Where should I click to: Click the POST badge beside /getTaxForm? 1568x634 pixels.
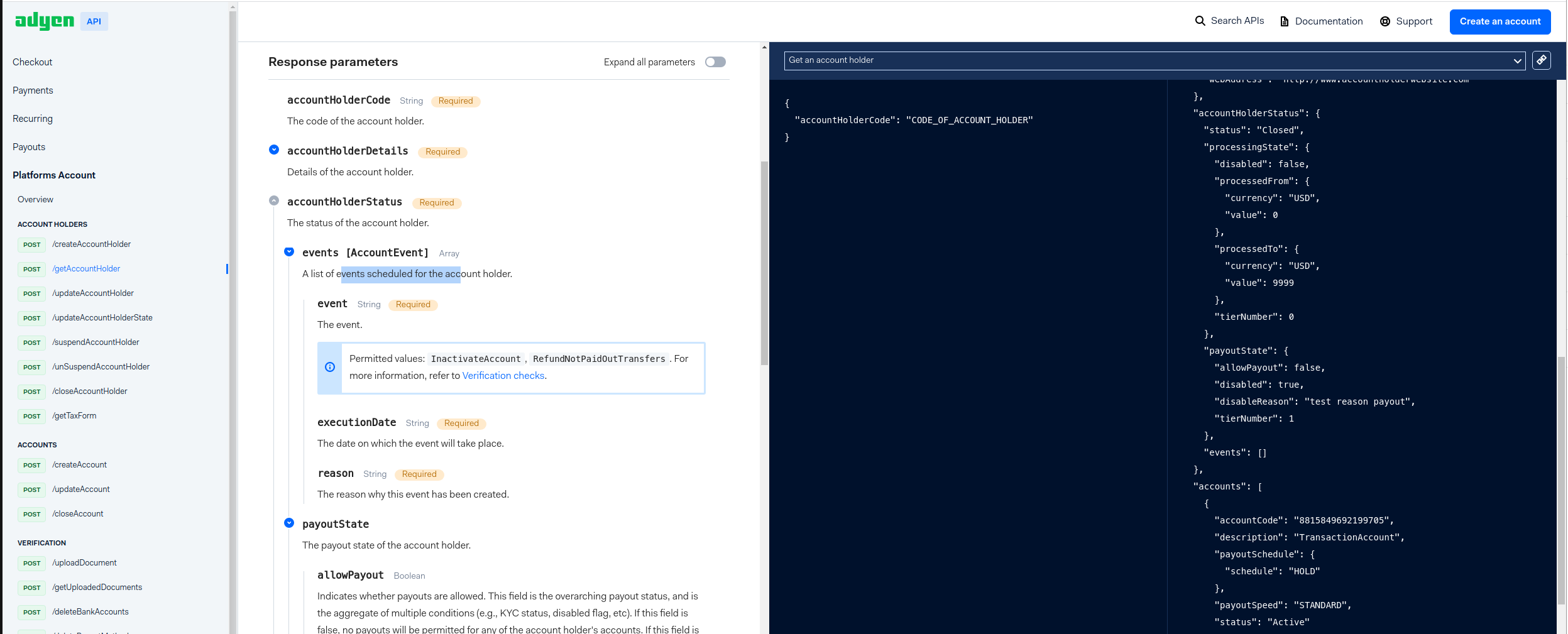(x=31, y=416)
